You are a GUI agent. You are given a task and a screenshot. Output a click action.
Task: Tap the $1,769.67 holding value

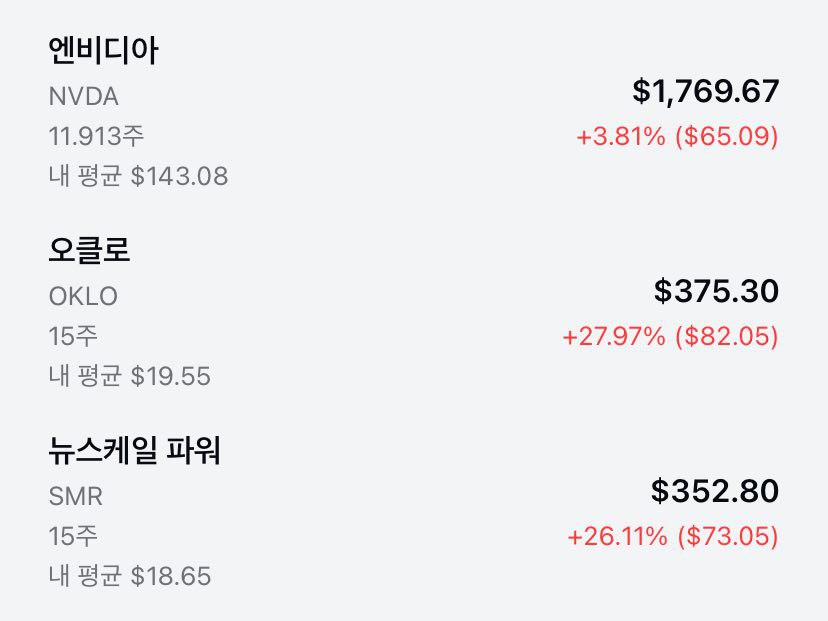click(705, 92)
